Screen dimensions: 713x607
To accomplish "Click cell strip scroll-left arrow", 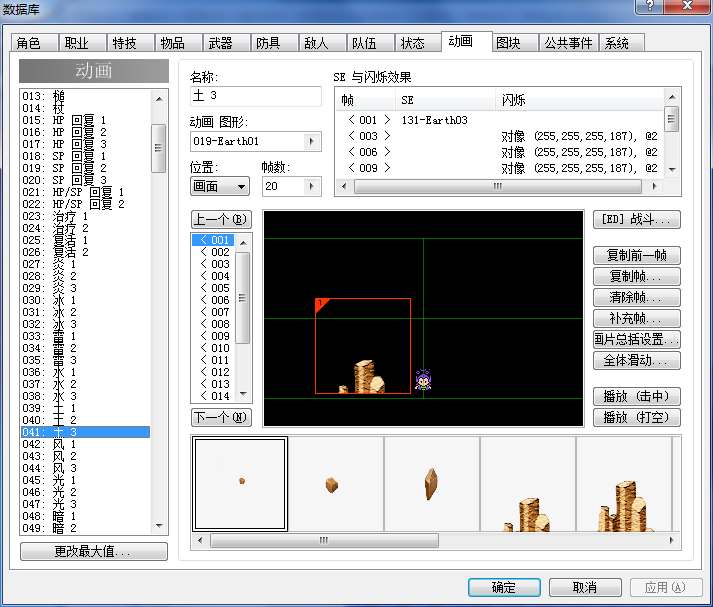I will click(200, 541).
